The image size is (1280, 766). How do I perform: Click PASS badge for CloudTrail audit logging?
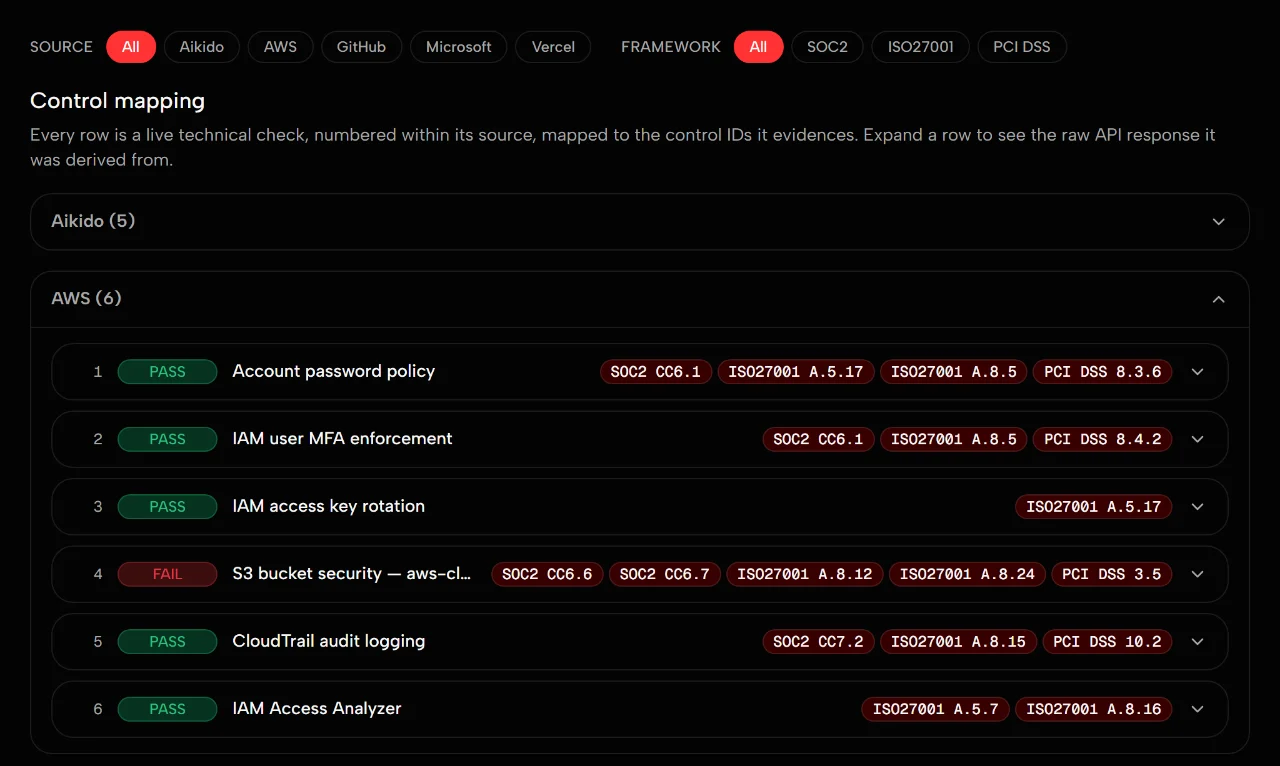(x=167, y=642)
